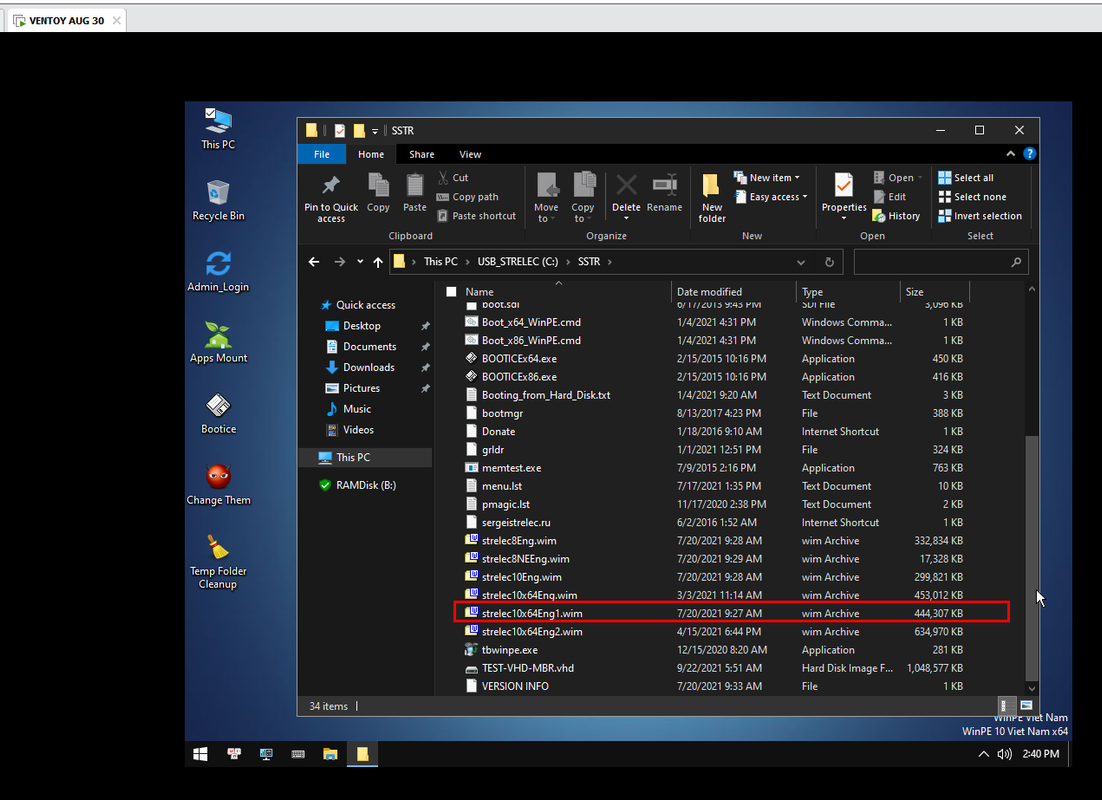1102x800 pixels.
Task: Launch Admin_Login desktop shortcut
Action: (218, 271)
